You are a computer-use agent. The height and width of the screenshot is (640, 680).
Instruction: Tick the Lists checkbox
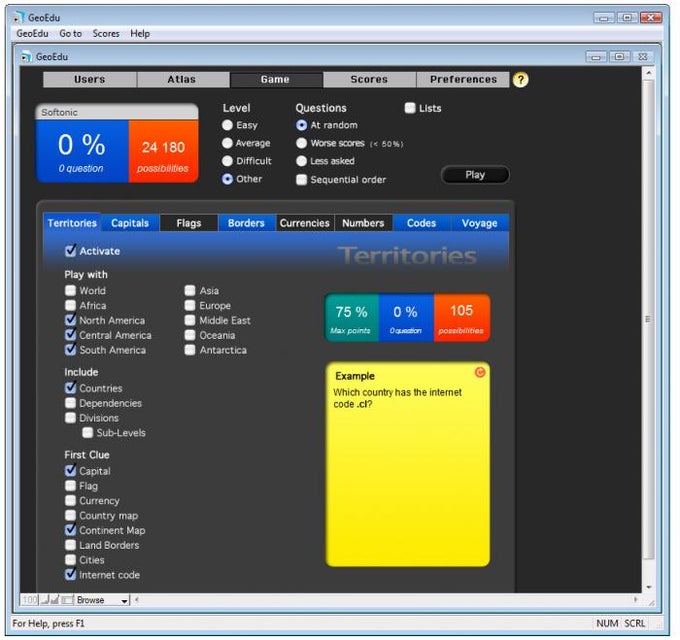coord(410,108)
